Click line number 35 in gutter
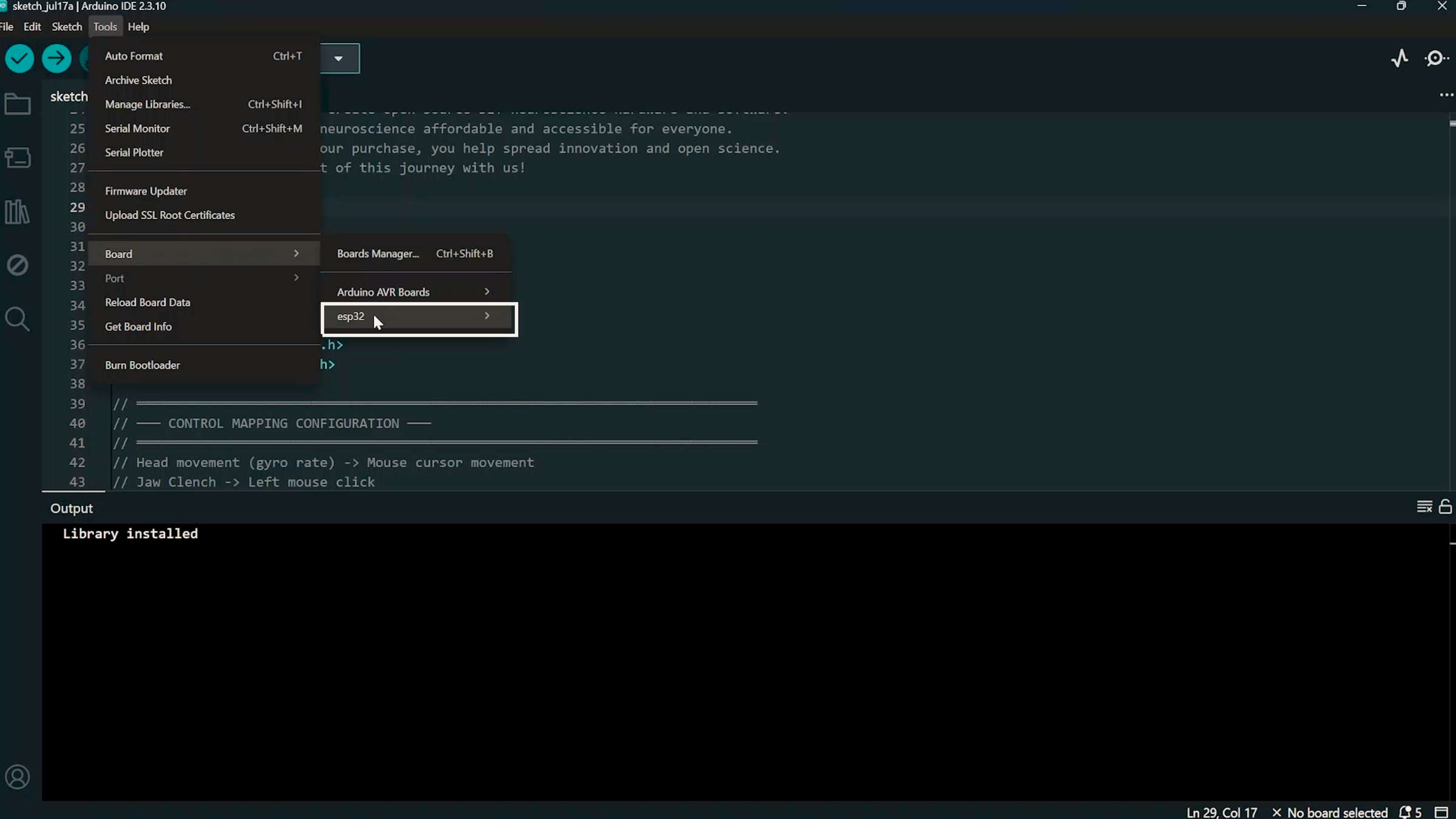The image size is (1456, 819). [x=77, y=325]
